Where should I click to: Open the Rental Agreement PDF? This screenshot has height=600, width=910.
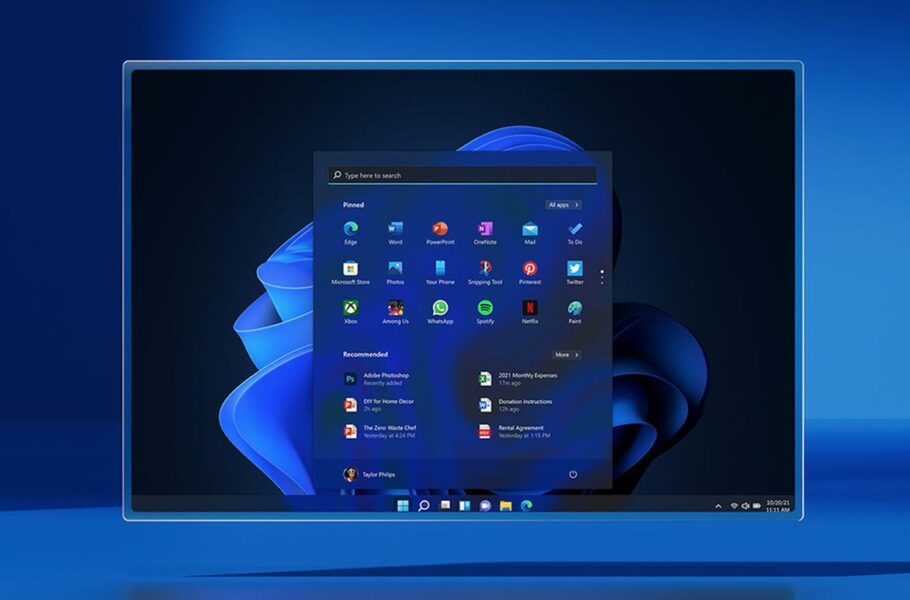tap(514, 431)
